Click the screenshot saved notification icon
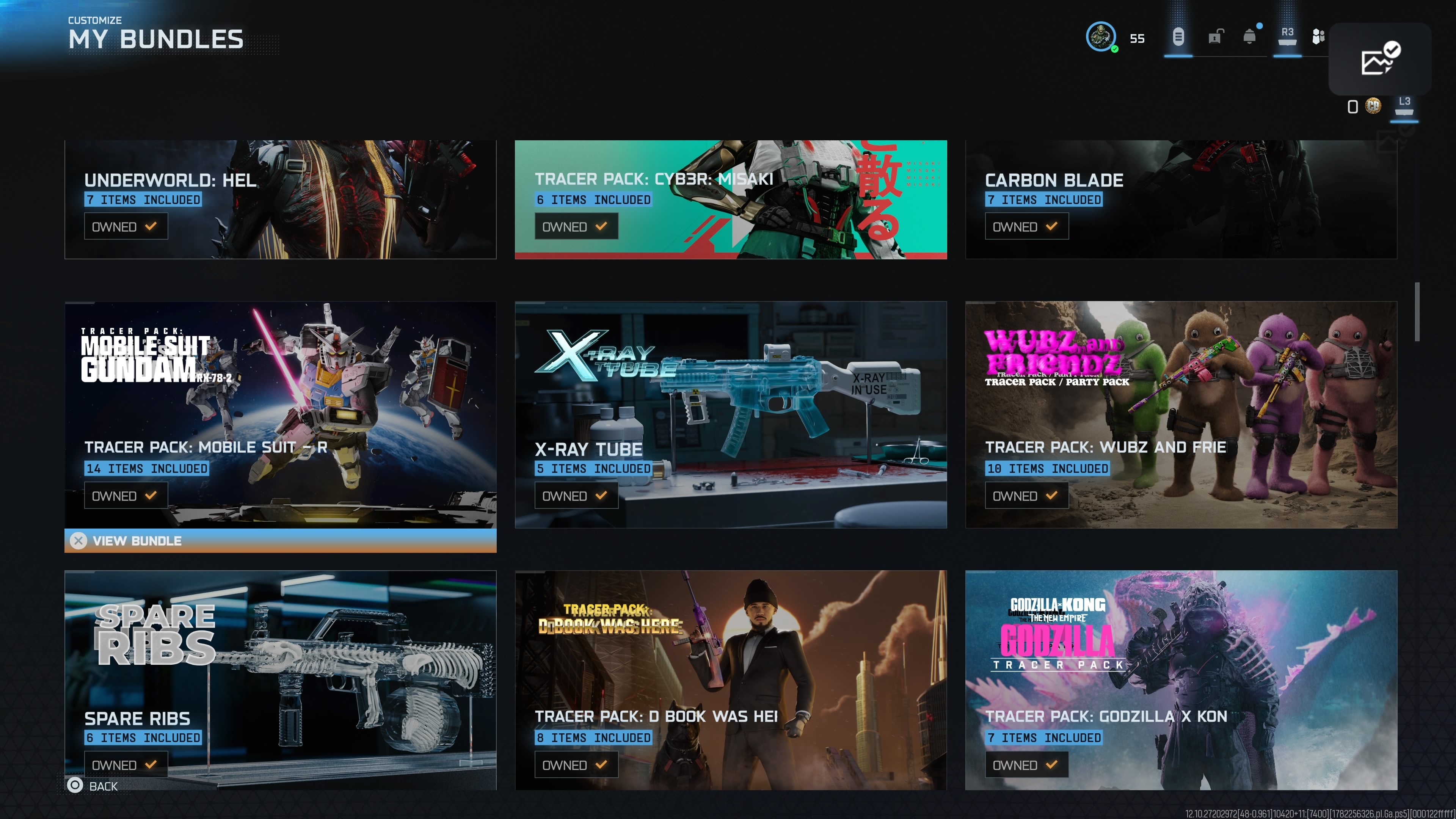Image resolution: width=1456 pixels, height=819 pixels. [1380, 58]
